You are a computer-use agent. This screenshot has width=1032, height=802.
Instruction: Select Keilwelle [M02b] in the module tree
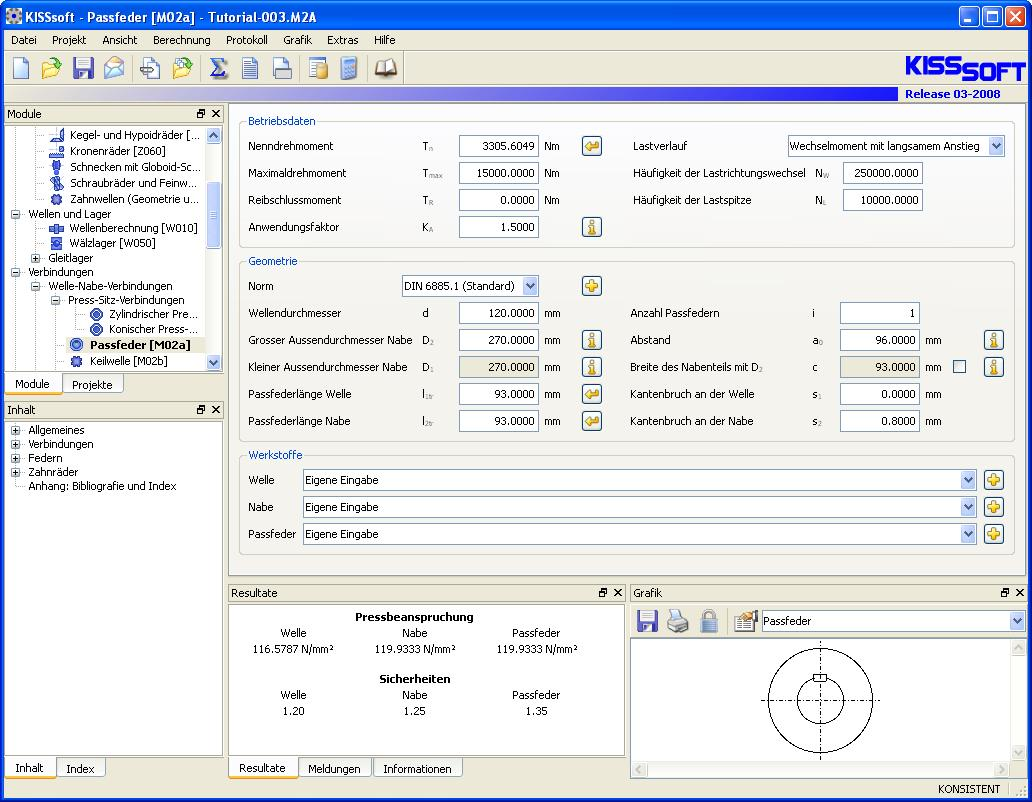128,361
